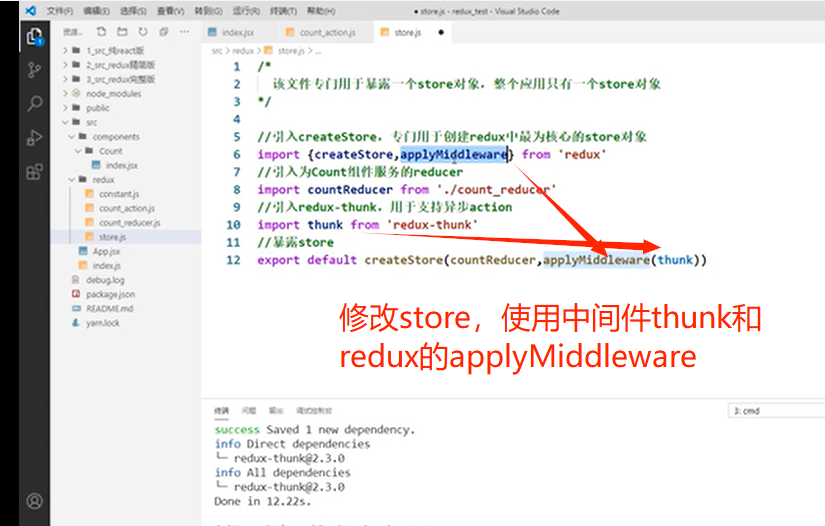
Task: Open the 终端(T) menu
Action: pyautogui.click(x=284, y=11)
